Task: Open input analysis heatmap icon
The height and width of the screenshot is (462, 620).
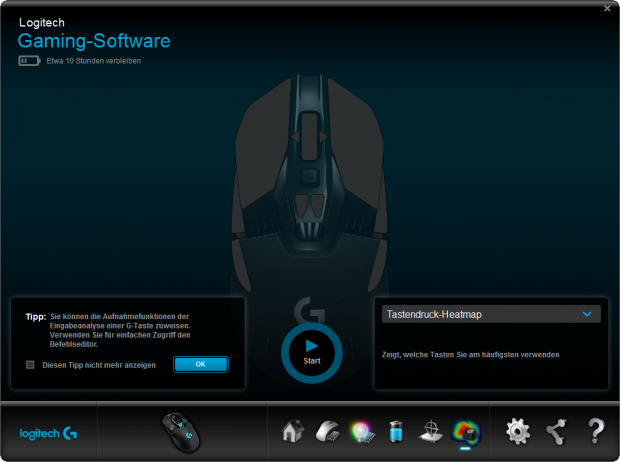Action: 466,432
